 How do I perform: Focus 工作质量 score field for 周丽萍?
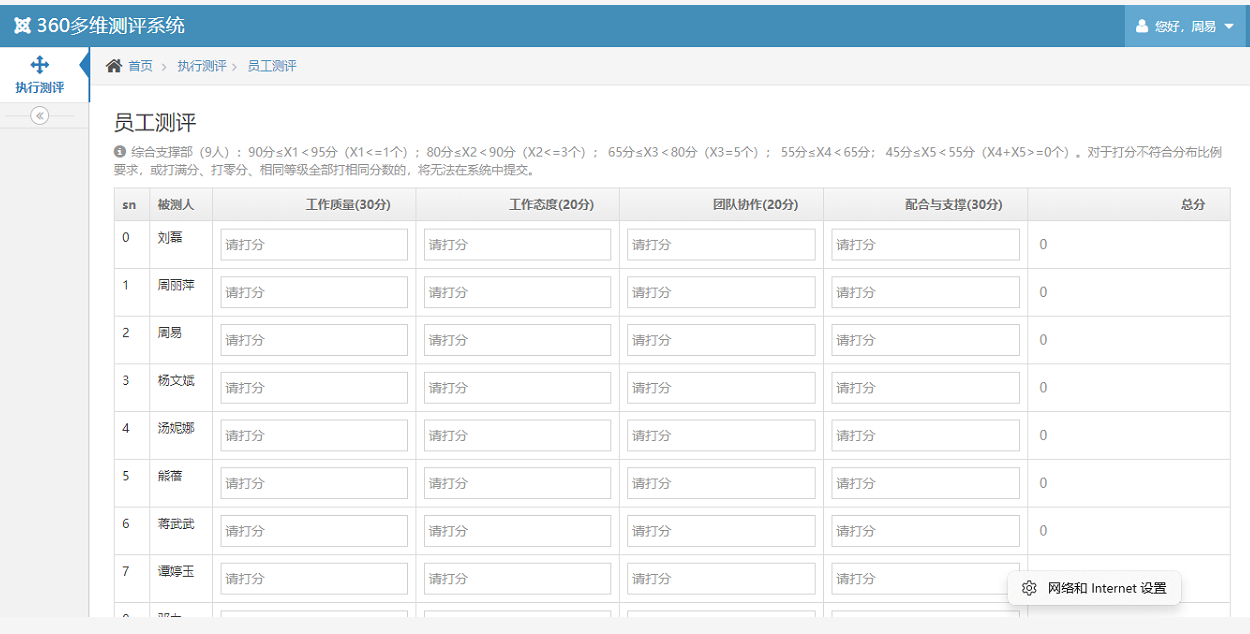pyautogui.click(x=314, y=292)
